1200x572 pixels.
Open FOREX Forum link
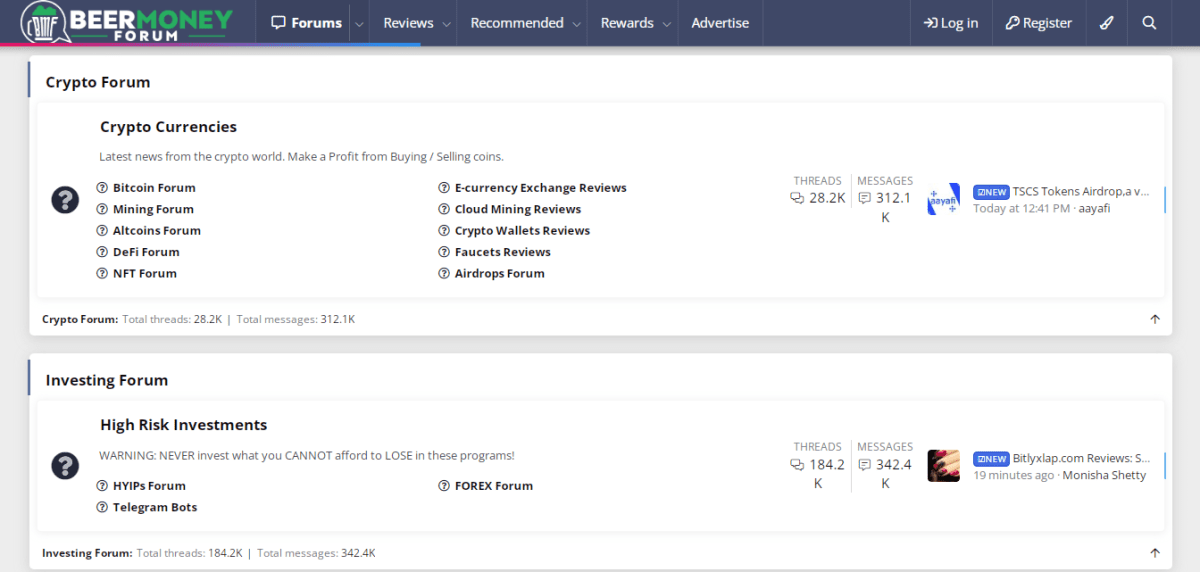pos(494,486)
